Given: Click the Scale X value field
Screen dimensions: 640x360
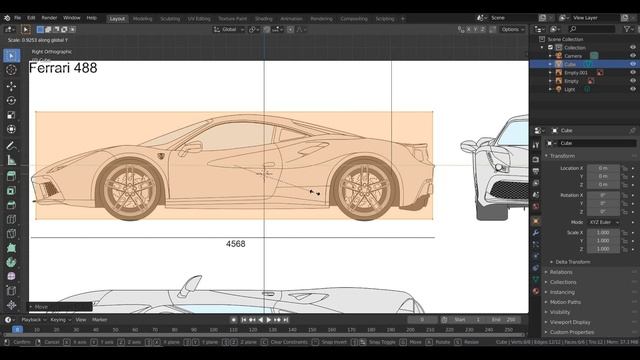Looking at the screenshot, I should (x=603, y=233).
